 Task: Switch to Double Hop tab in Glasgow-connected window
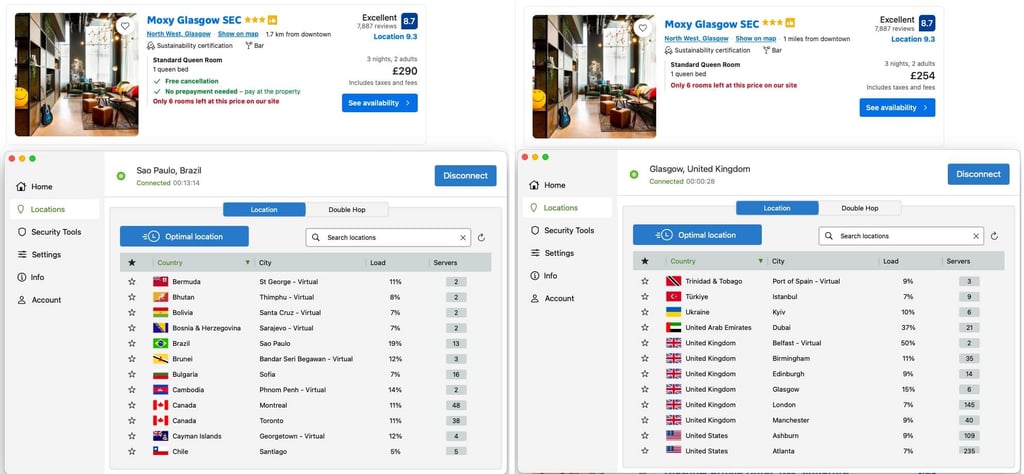[859, 208]
